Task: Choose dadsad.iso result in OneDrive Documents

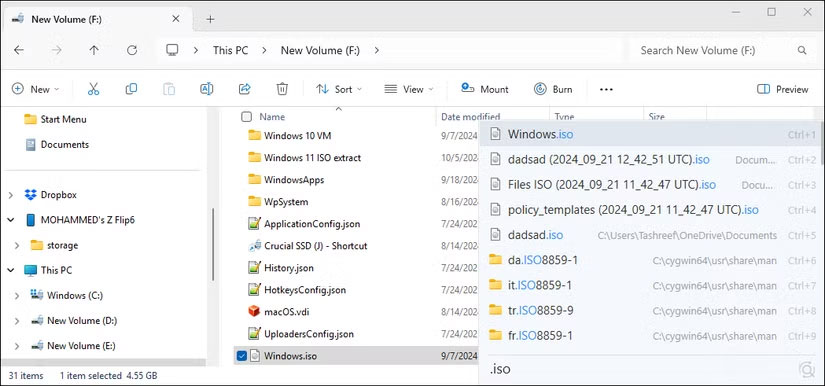Action: [x=650, y=235]
